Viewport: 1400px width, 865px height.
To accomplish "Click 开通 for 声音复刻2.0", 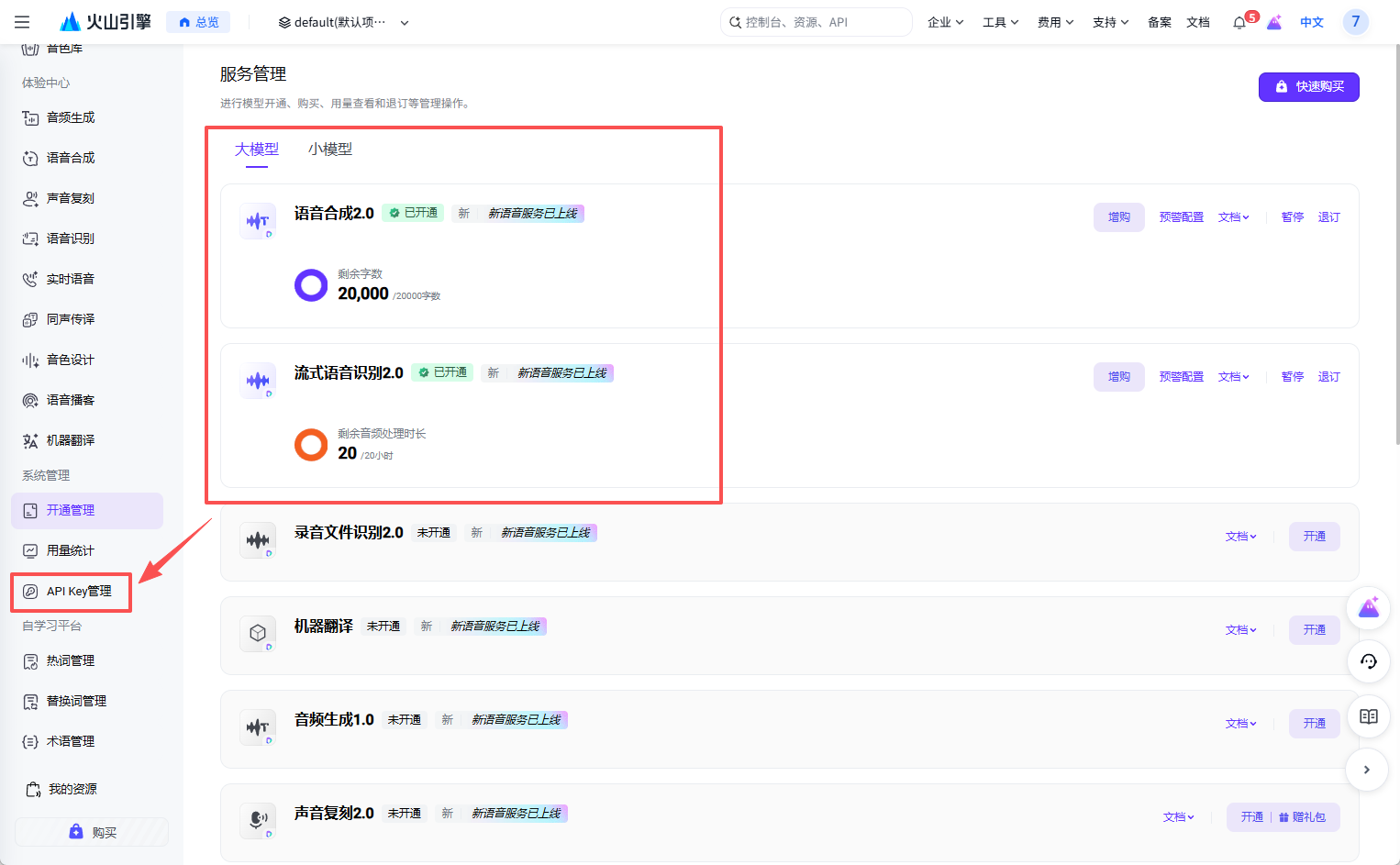I will tap(1251, 817).
